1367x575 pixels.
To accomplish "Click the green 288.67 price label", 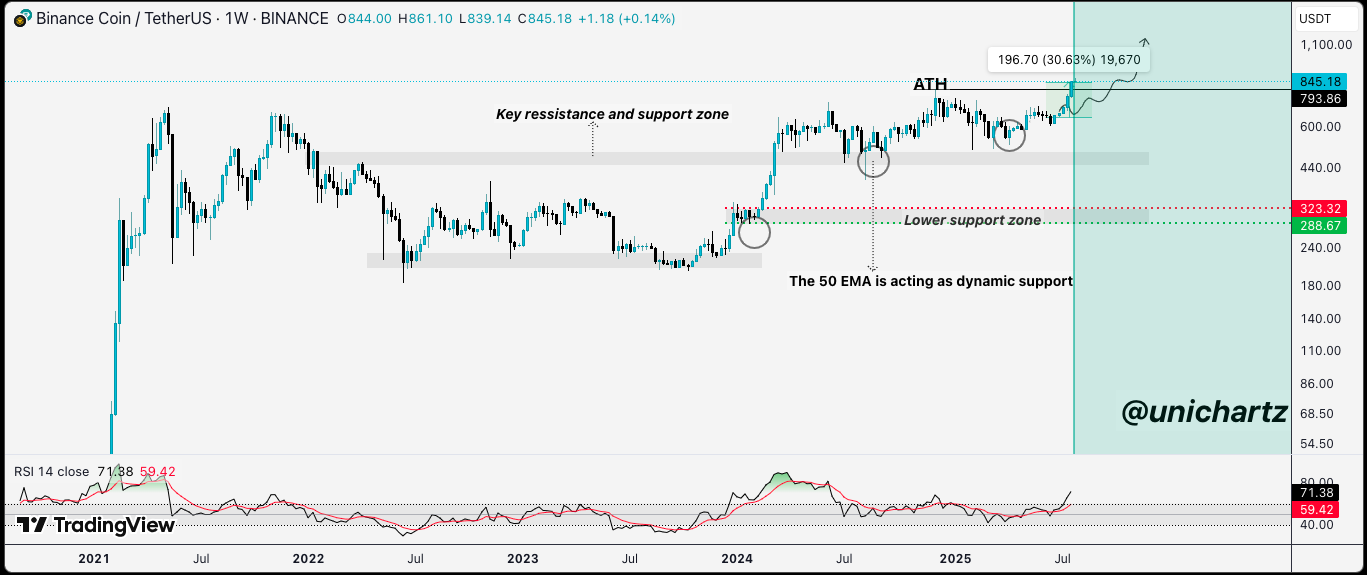I will point(1319,227).
